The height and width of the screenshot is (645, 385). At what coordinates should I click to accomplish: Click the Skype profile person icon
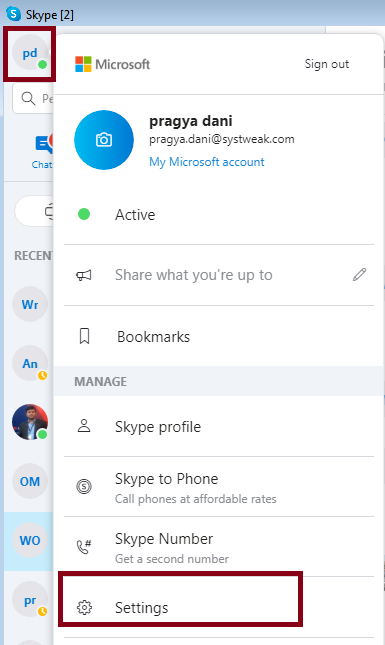pos(84,426)
